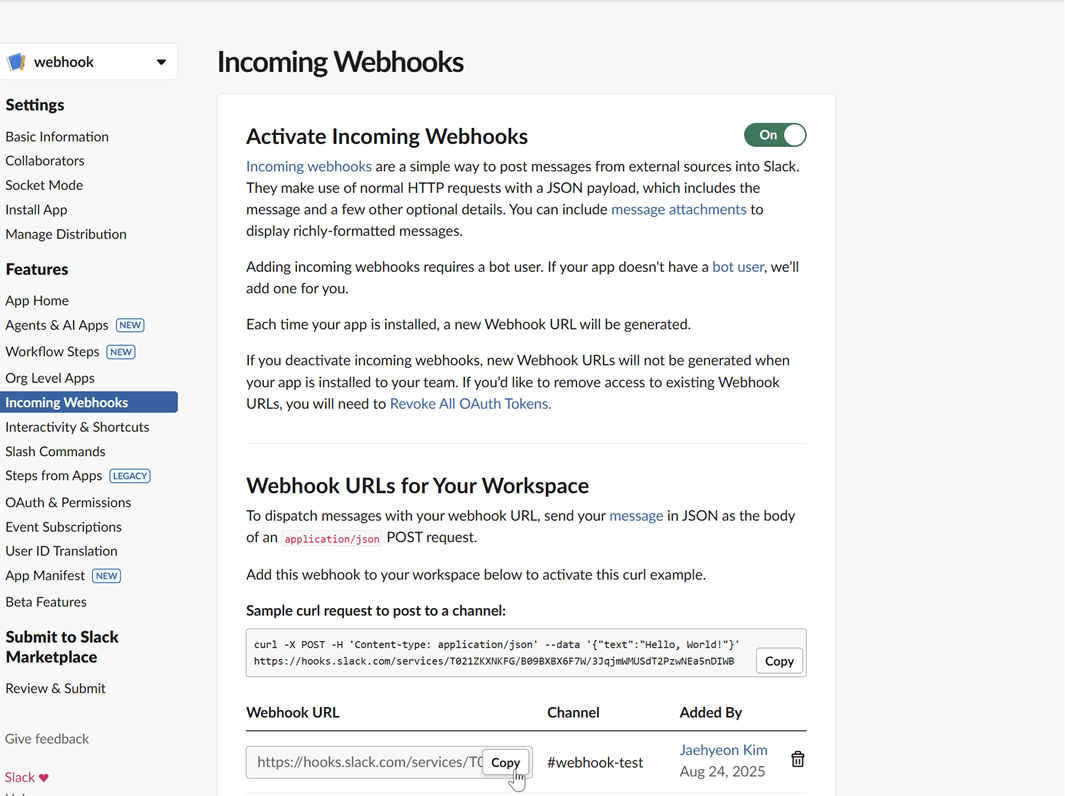Image resolution: width=1065 pixels, height=796 pixels.
Task: Click the Jaehyeon Kim profile link
Action: click(723, 749)
